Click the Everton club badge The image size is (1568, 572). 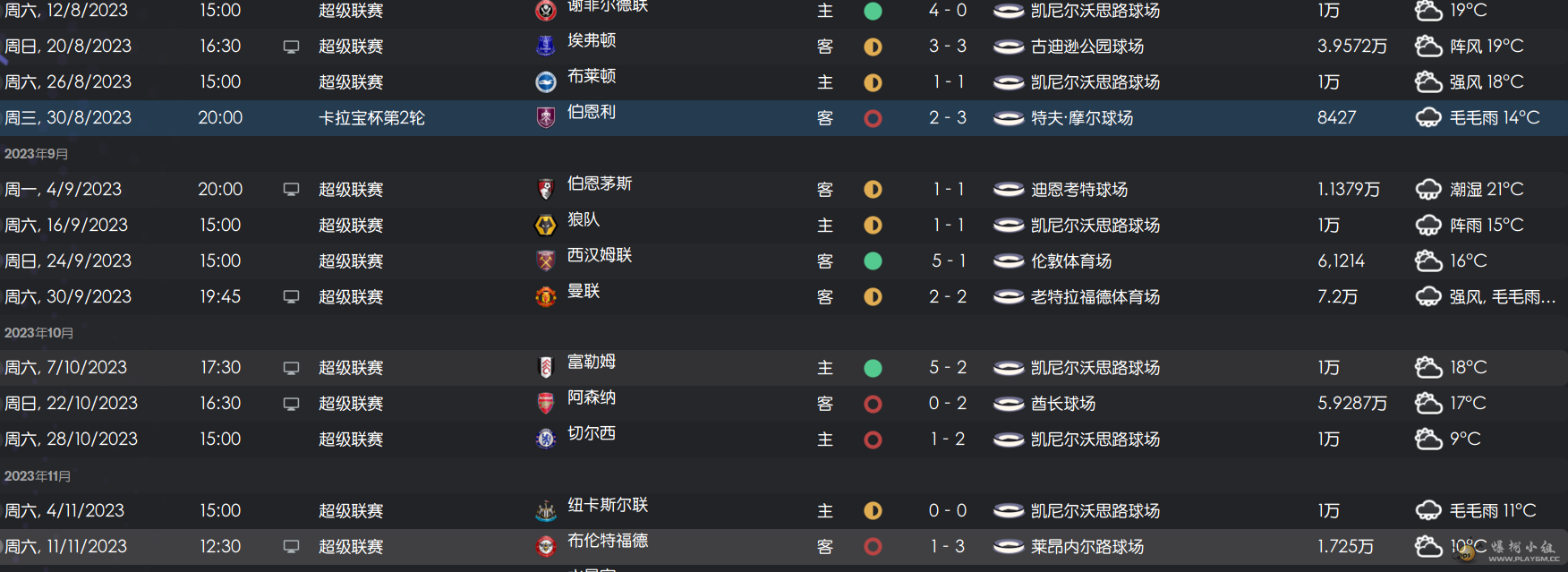545,46
